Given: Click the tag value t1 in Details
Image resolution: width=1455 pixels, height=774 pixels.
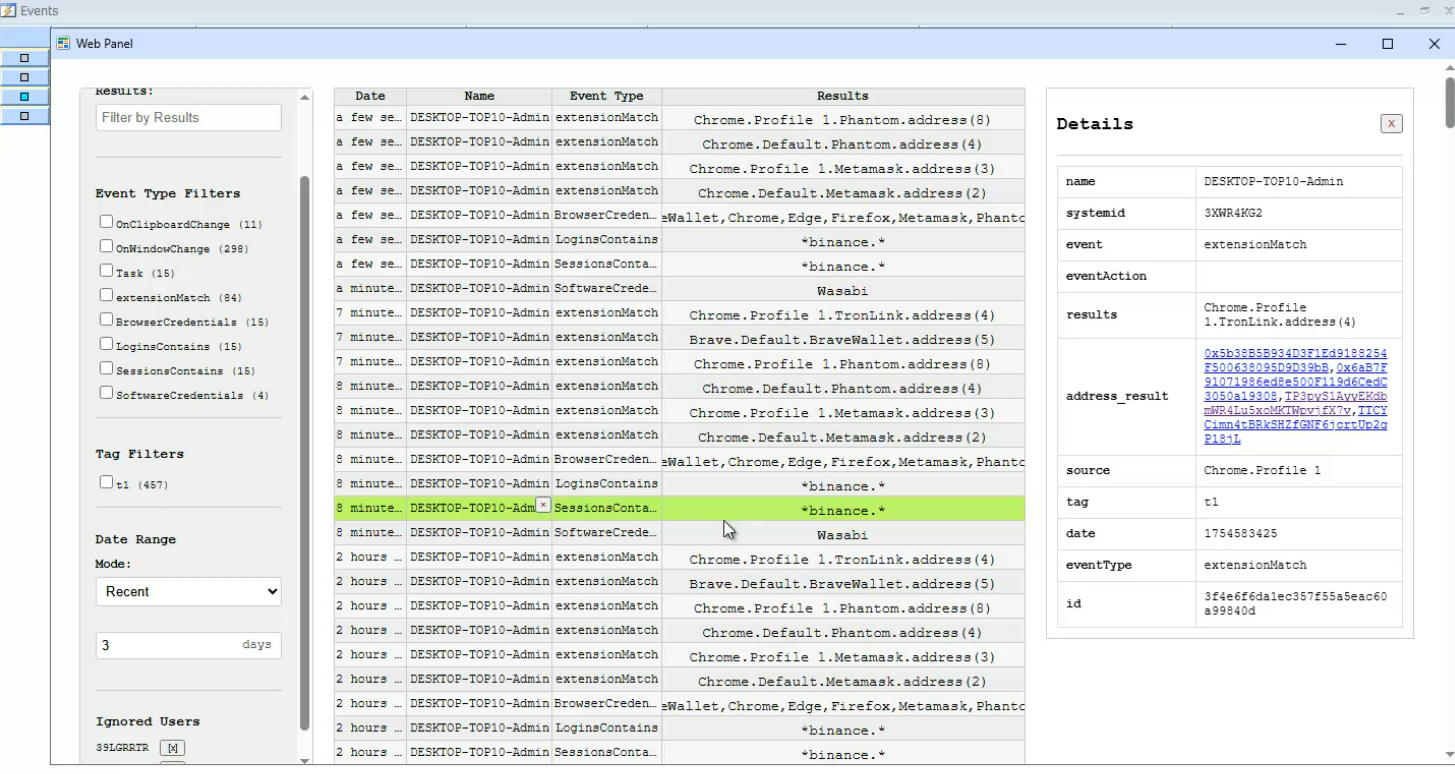Looking at the screenshot, I should coord(1211,502).
